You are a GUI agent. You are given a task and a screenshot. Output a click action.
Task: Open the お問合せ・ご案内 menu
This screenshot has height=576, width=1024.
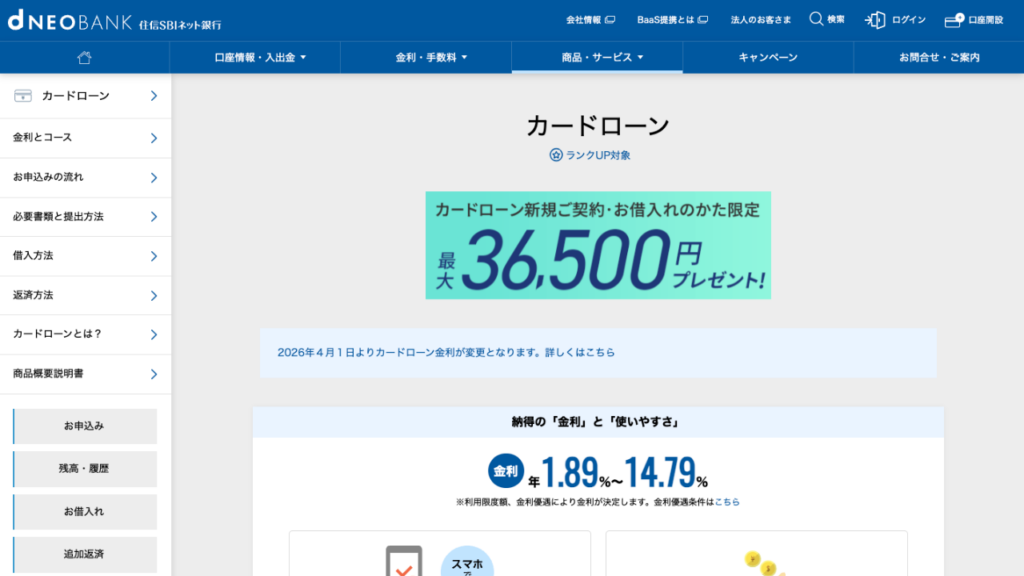(x=938, y=57)
